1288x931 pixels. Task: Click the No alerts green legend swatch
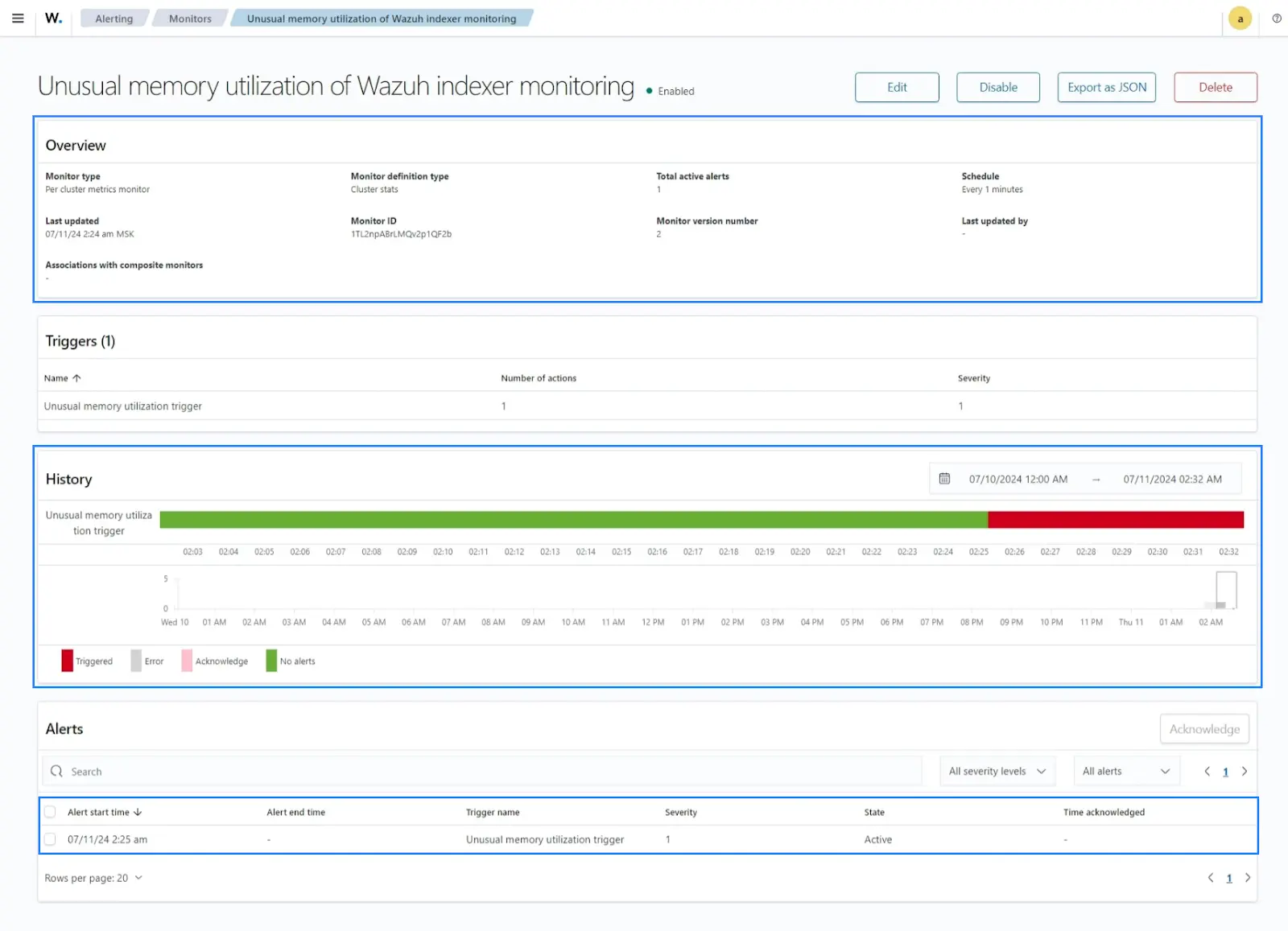click(x=271, y=661)
